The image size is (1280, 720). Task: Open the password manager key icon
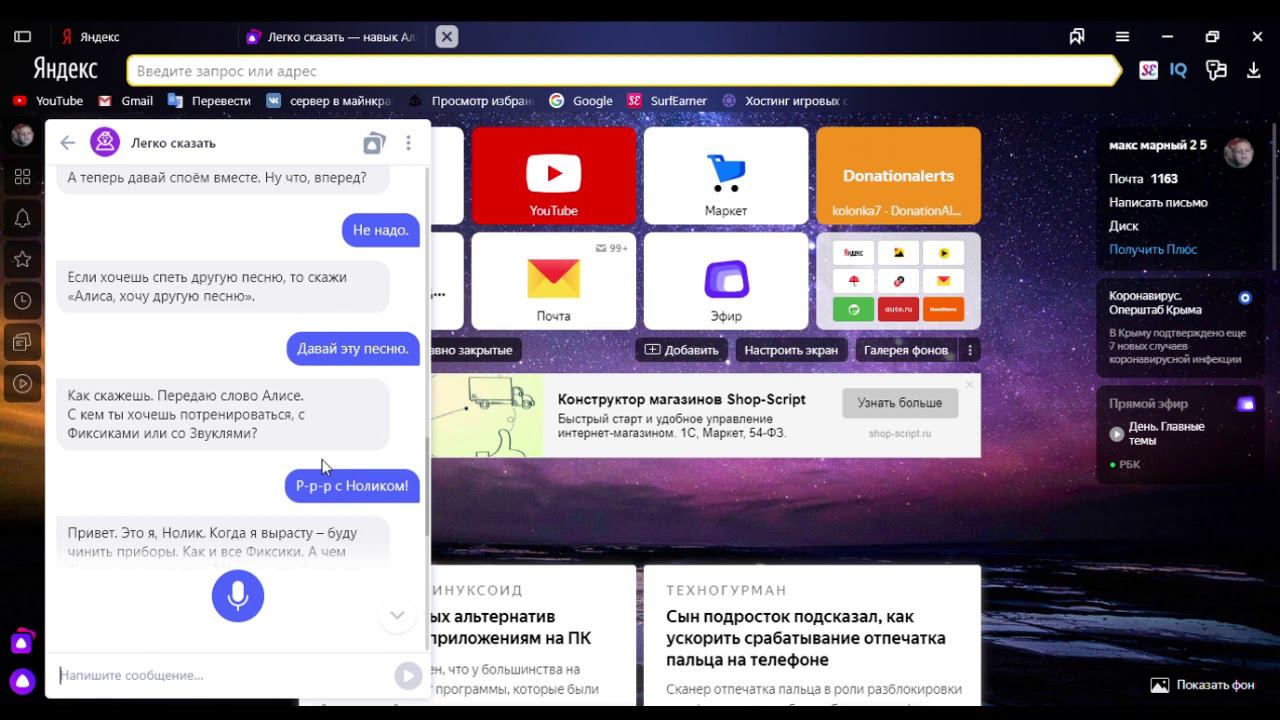[1216, 71]
